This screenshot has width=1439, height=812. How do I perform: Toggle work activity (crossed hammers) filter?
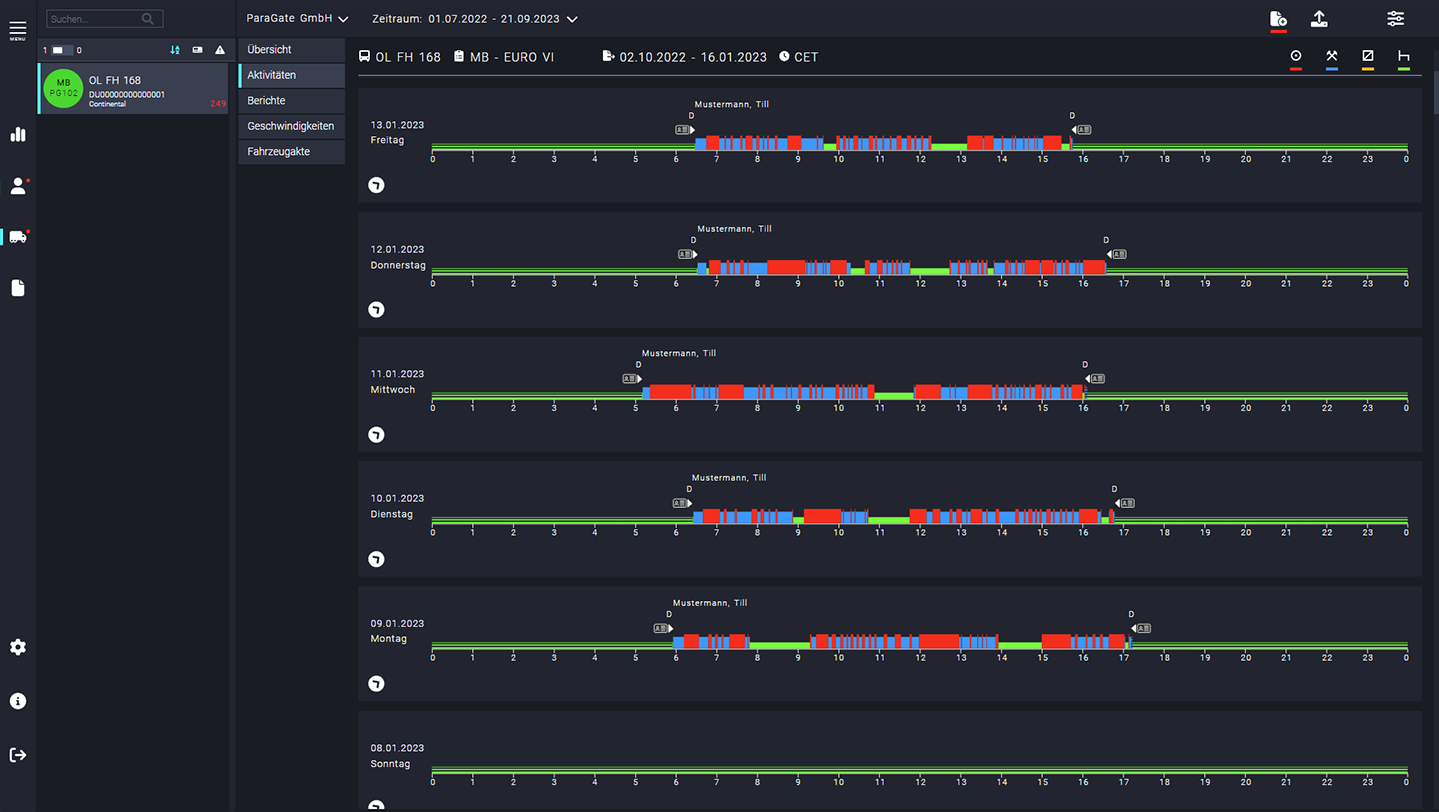tap(1332, 57)
